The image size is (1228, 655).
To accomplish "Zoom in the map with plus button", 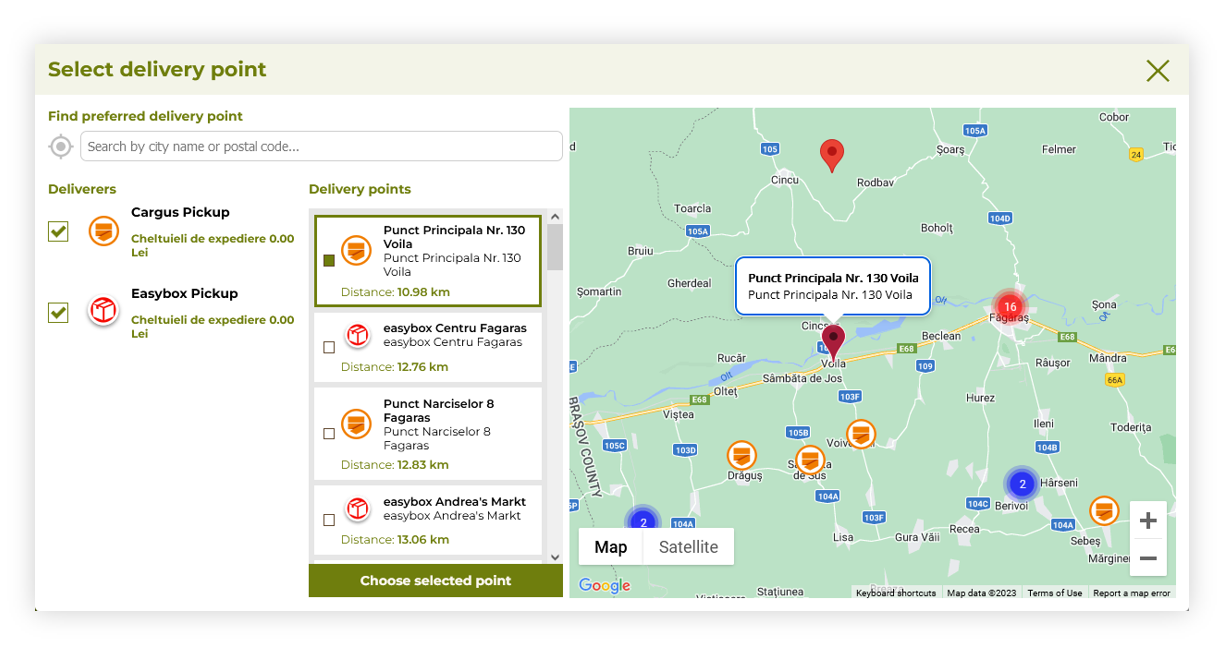I will click(x=1148, y=521).
